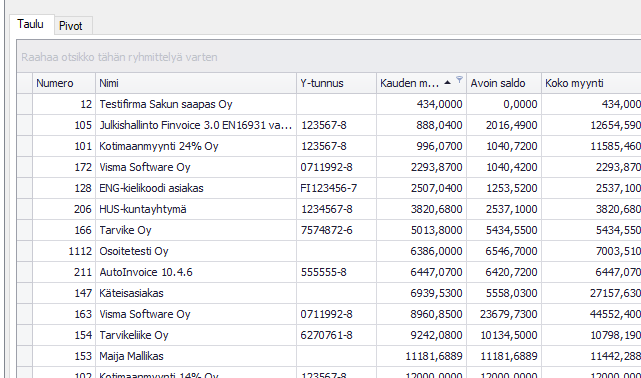
Task: Click customer number 153 cell
Action: click(x=64, y=356)
